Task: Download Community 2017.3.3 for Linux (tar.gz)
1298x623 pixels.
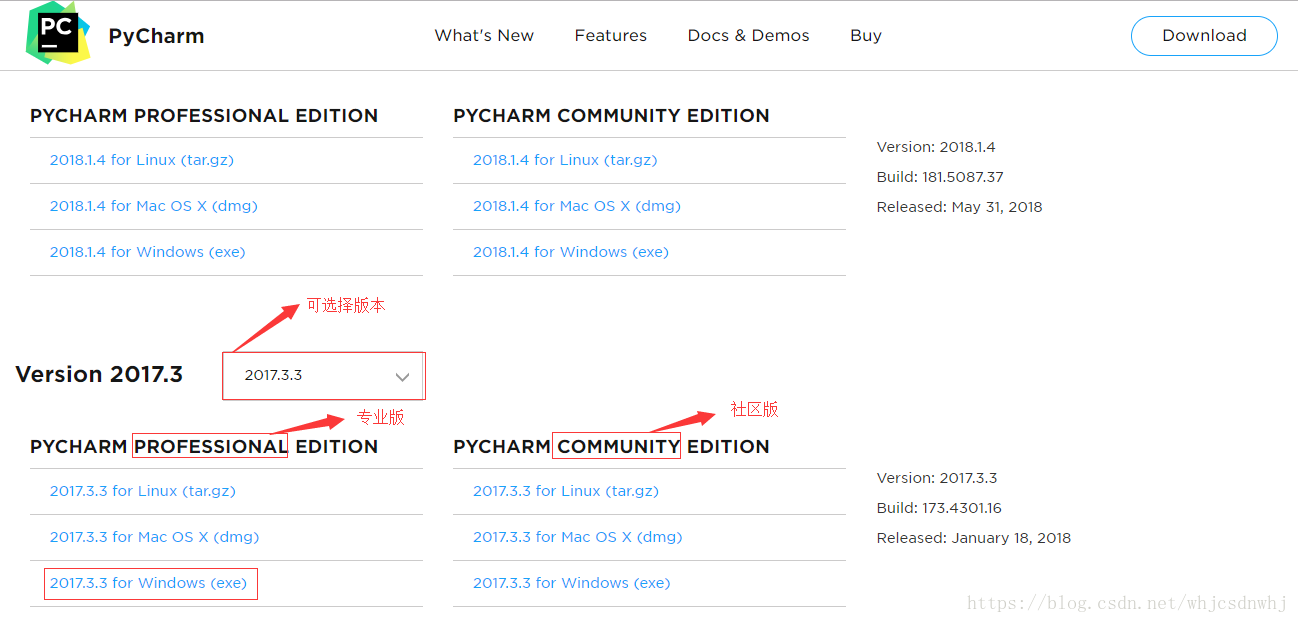Action: (x=566, y=491)
